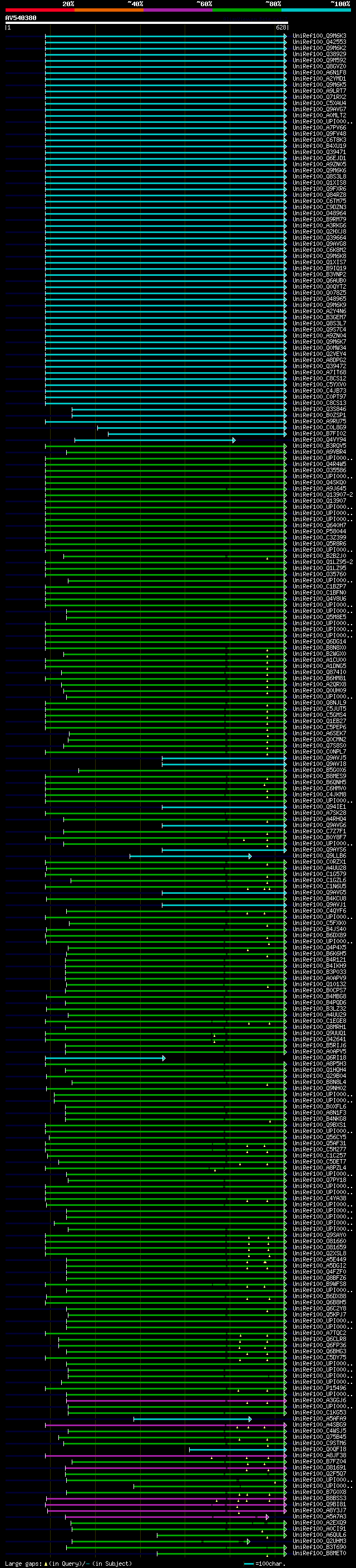Select the UniRef100_O35760 entry
This screenshot has height=1568, width=356.
tap(319, 575)
